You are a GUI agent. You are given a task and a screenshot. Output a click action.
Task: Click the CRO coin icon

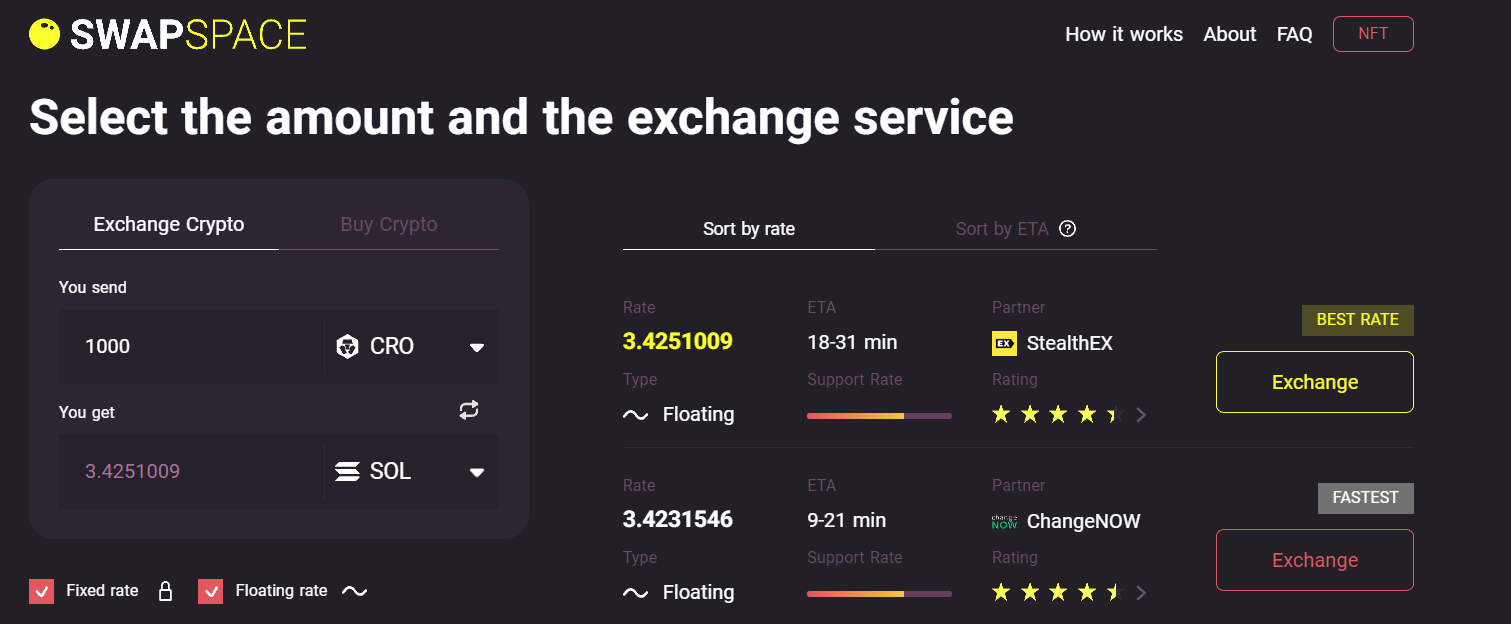click(x=347, y=347)
